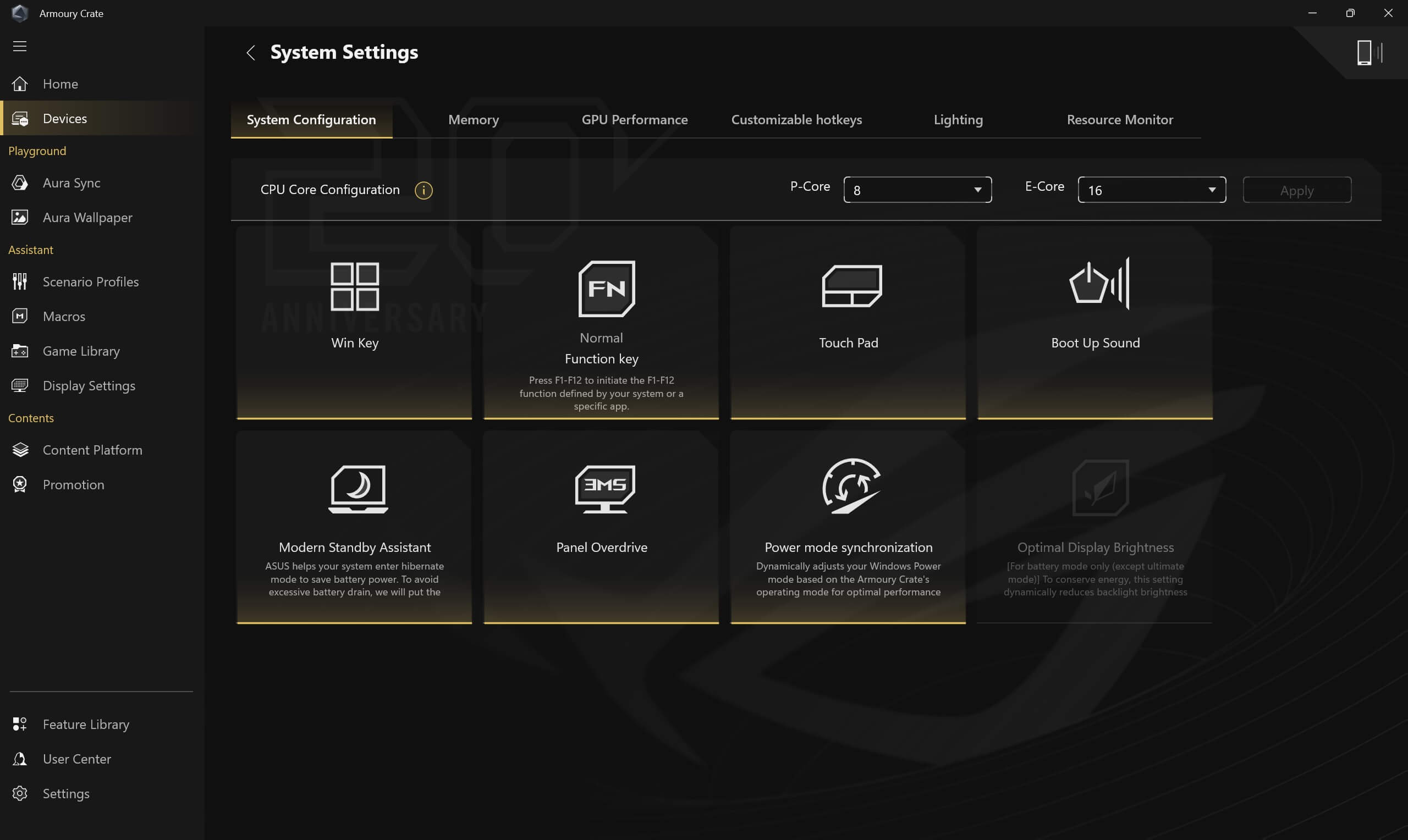The height and width of the screenshot is (840, 1408).
Task: Click the Playground section heading
Action: (x=37, y=151)
